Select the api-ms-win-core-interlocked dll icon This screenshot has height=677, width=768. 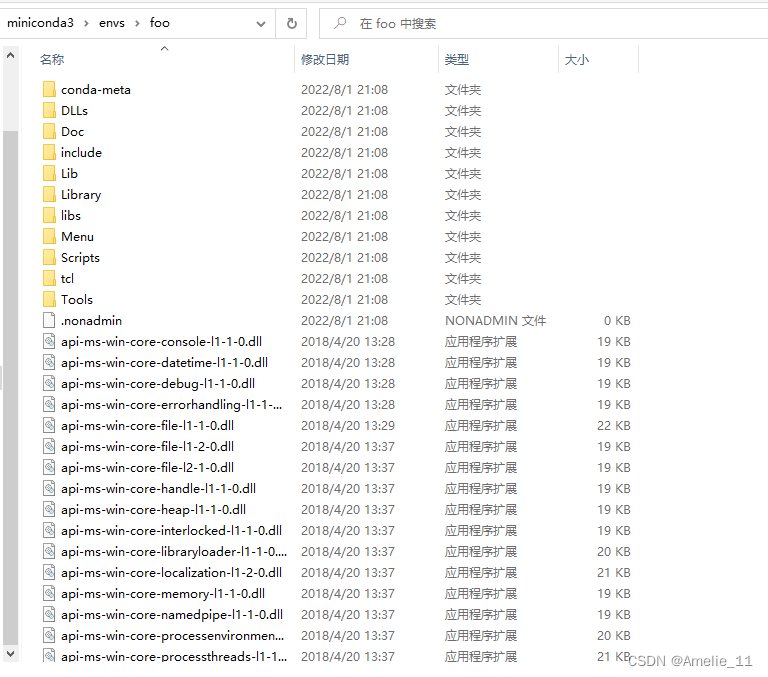pos(49,531)
